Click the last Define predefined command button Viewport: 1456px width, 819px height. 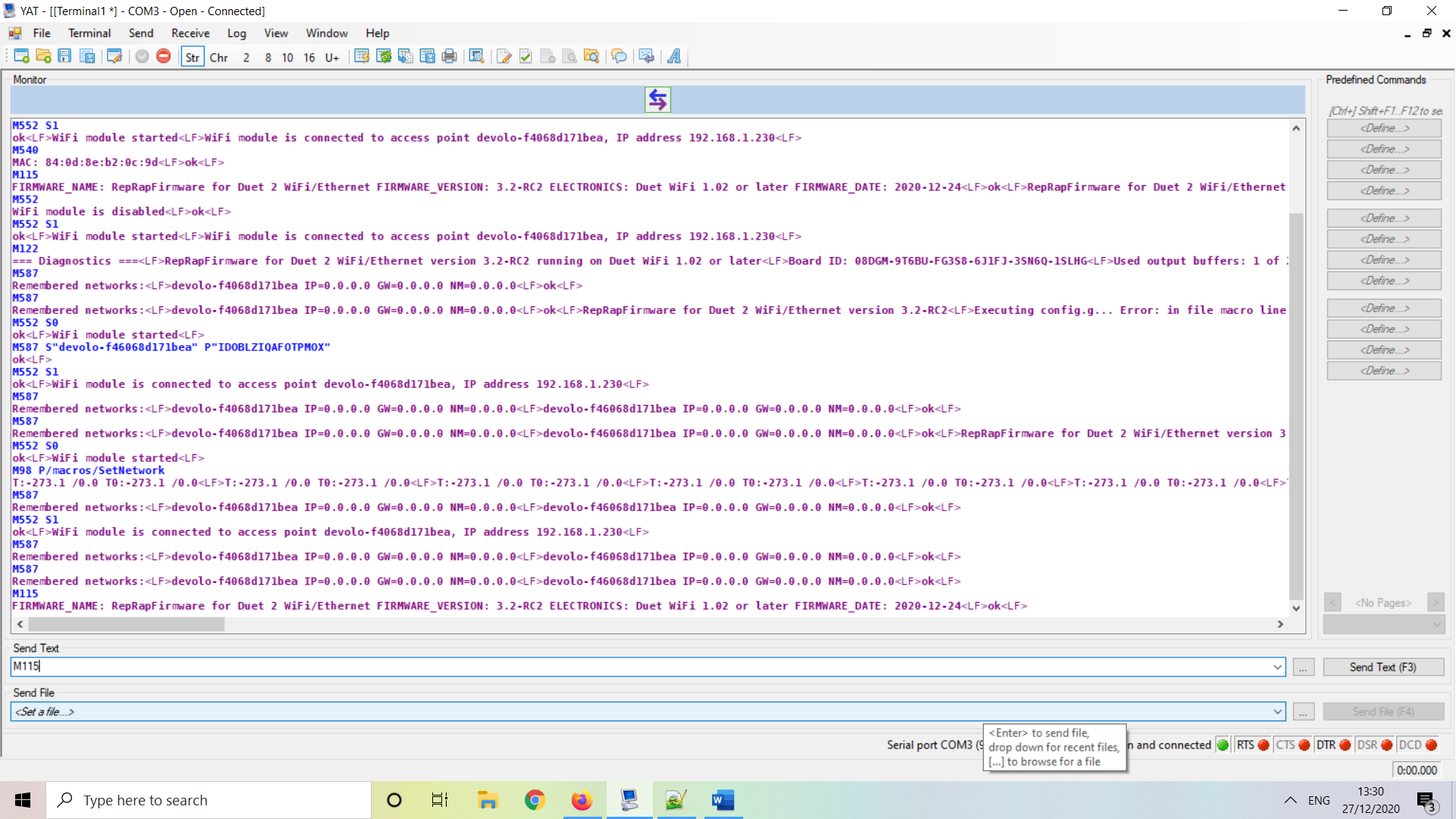pos(1385,371)
